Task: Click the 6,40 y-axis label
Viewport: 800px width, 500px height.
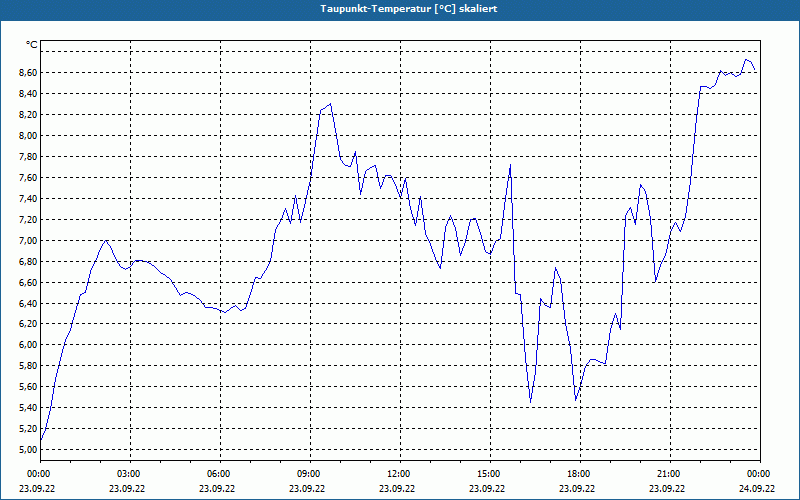Action: coord(28,303)
